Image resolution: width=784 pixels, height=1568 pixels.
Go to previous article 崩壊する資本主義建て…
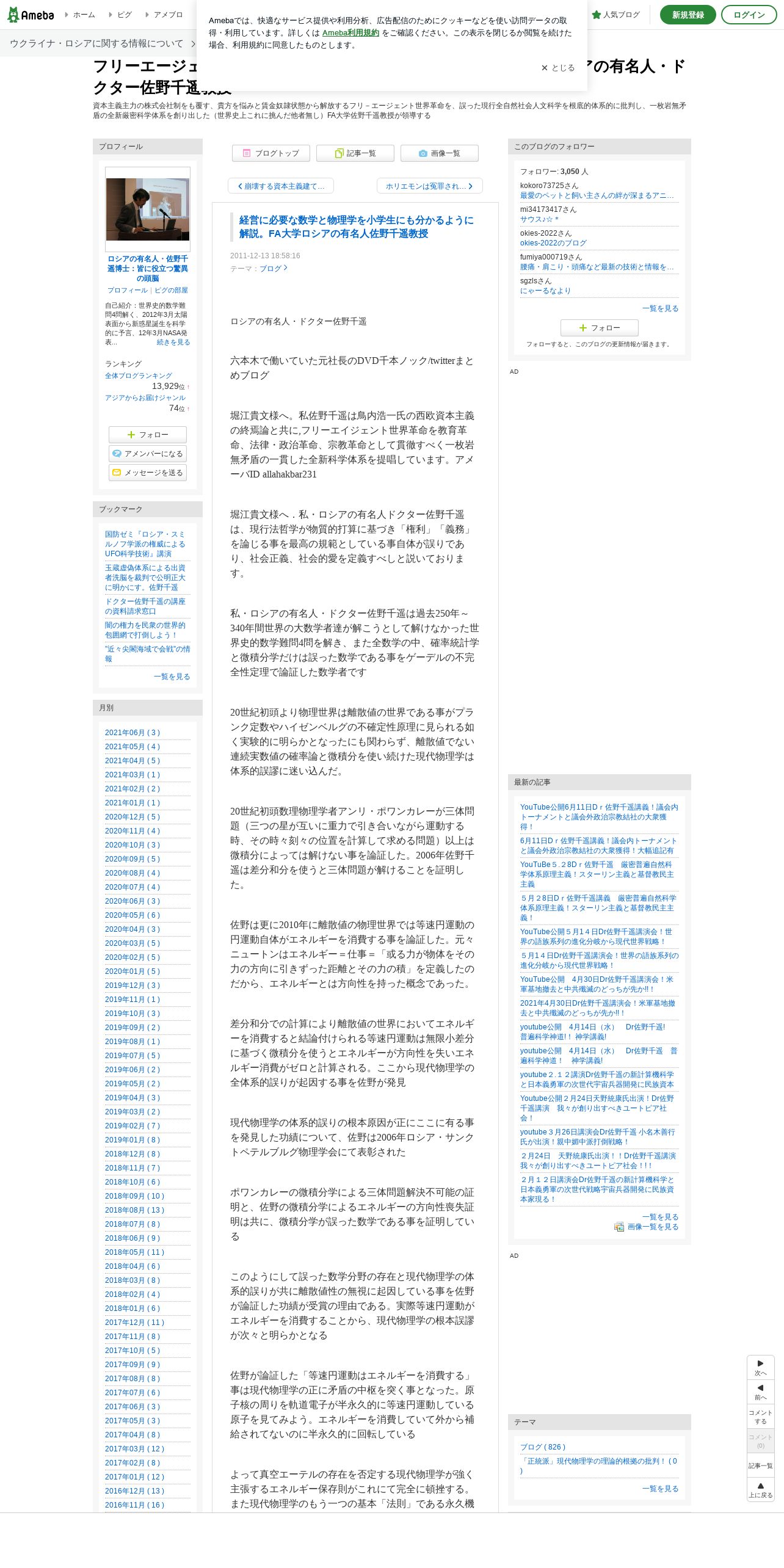click(281, 186)
